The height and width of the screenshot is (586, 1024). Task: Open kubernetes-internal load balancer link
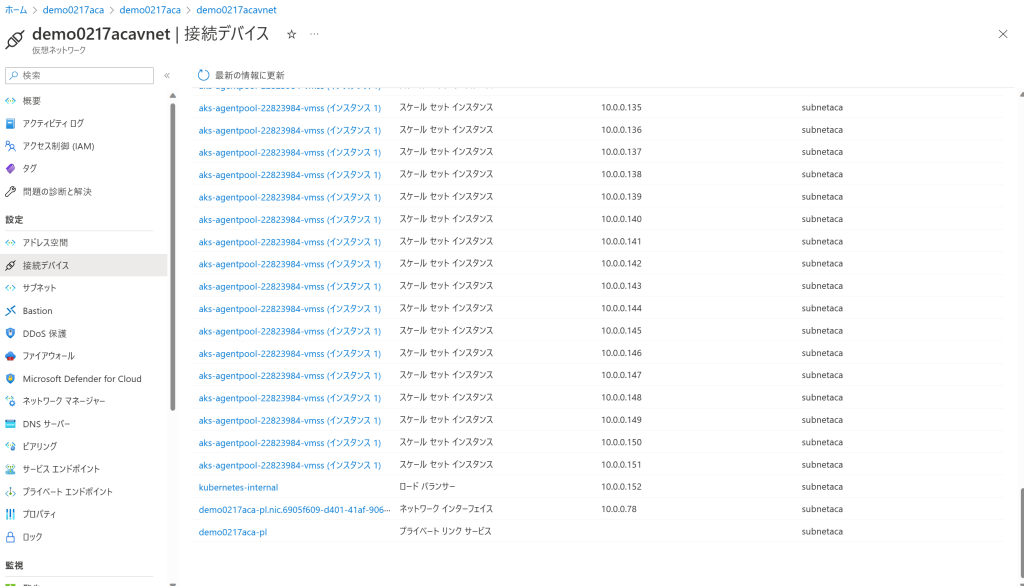pyautogui.click(x=238, y=487)
